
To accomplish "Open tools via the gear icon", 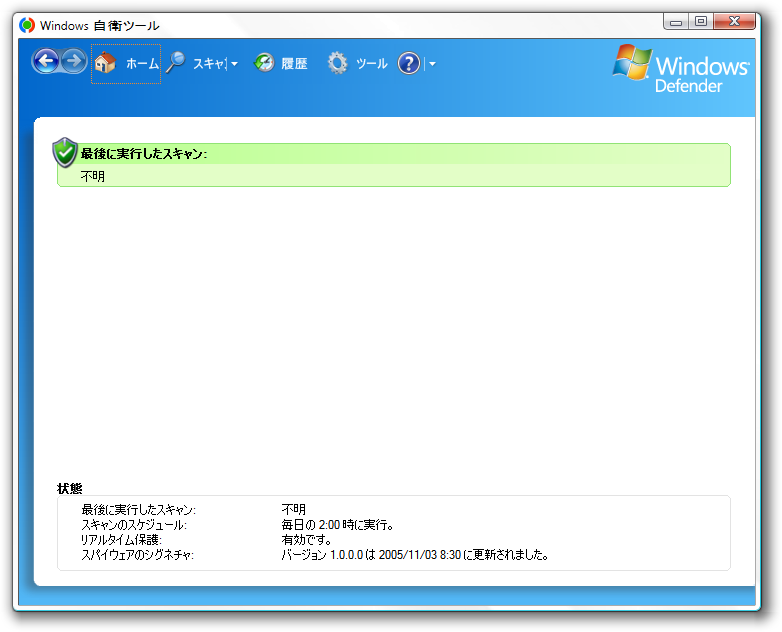I will click(338, 63).
